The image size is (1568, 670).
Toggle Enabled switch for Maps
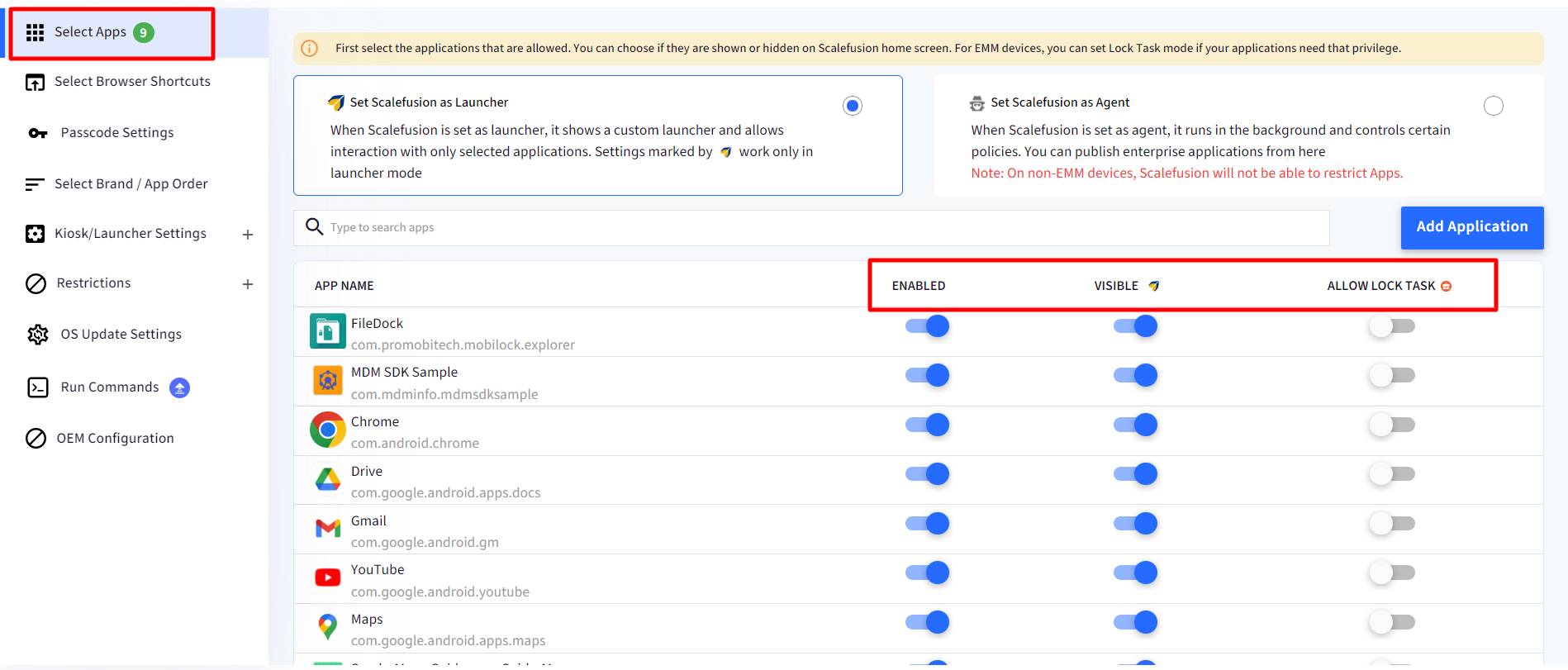click(927, 622)
